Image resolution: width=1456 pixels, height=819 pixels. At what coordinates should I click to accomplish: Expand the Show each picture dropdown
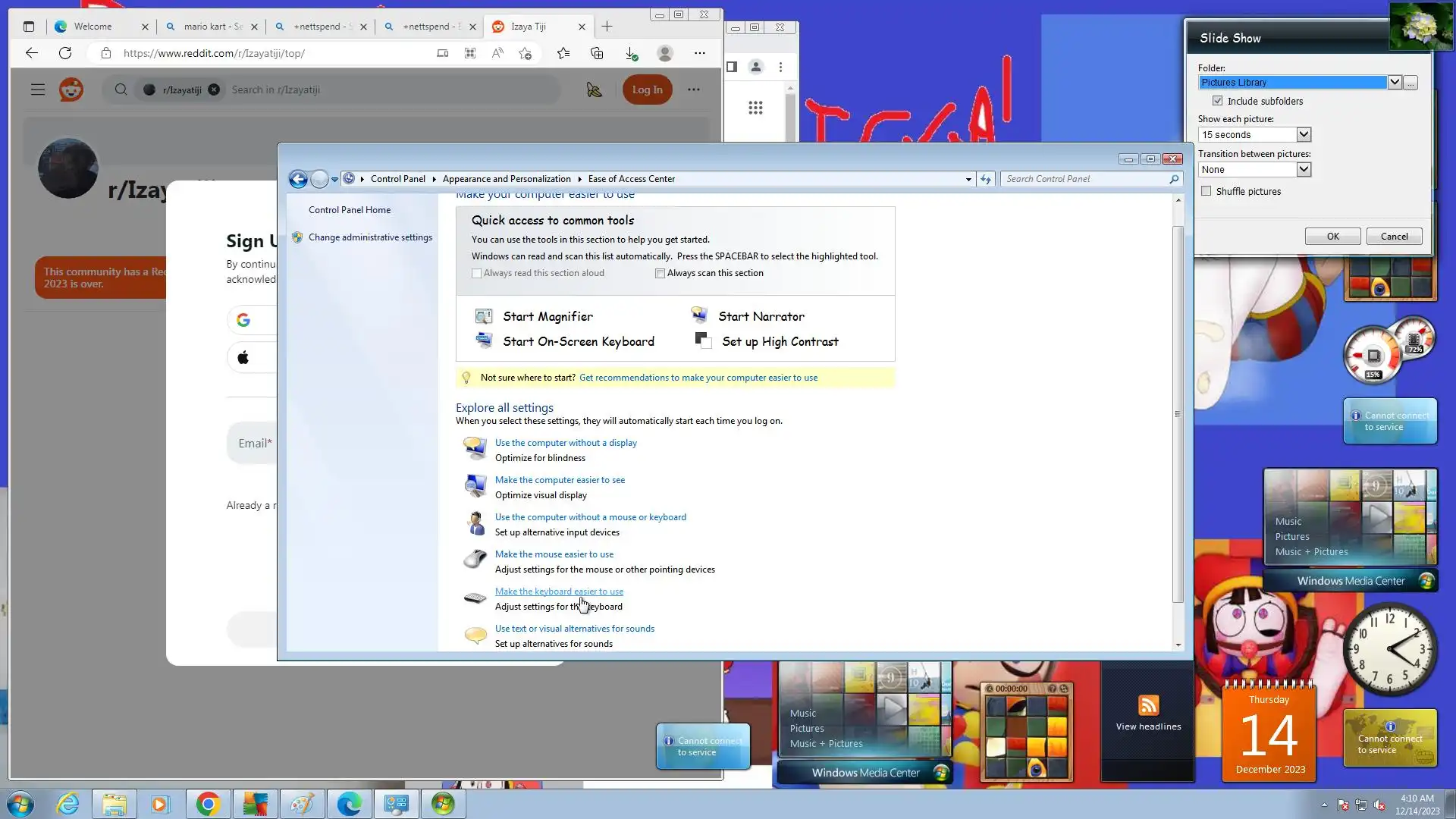[1303, 134]
